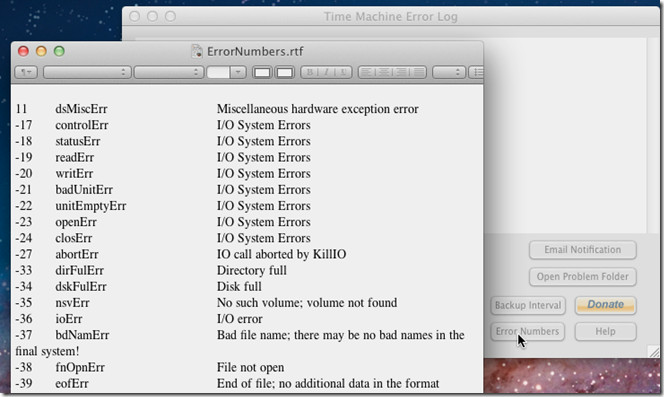
Task: Click the Error Numbers button
Action: [x=528, y=331]
